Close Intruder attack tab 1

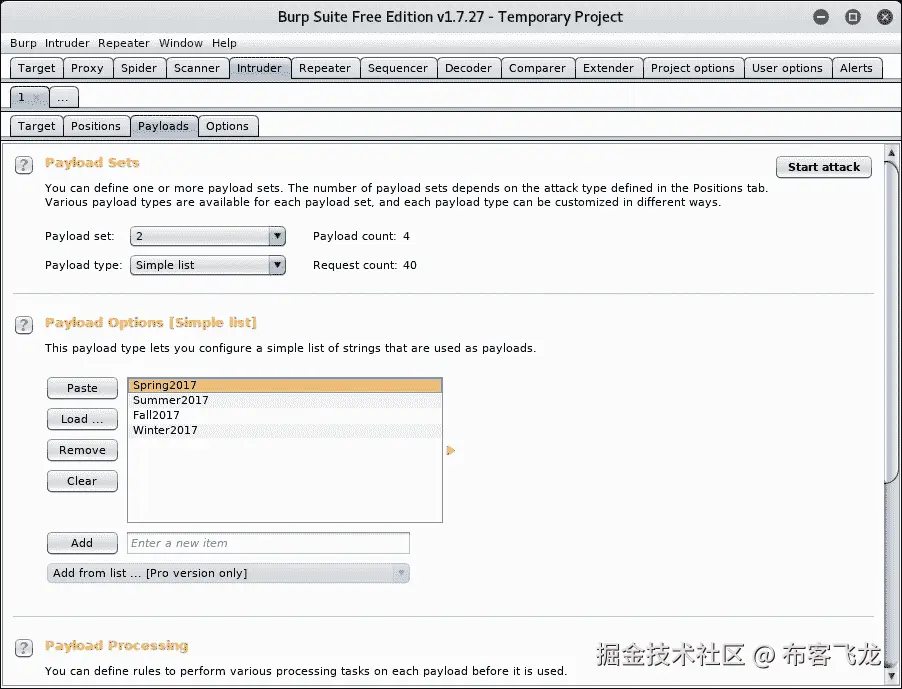pos(37,98)
